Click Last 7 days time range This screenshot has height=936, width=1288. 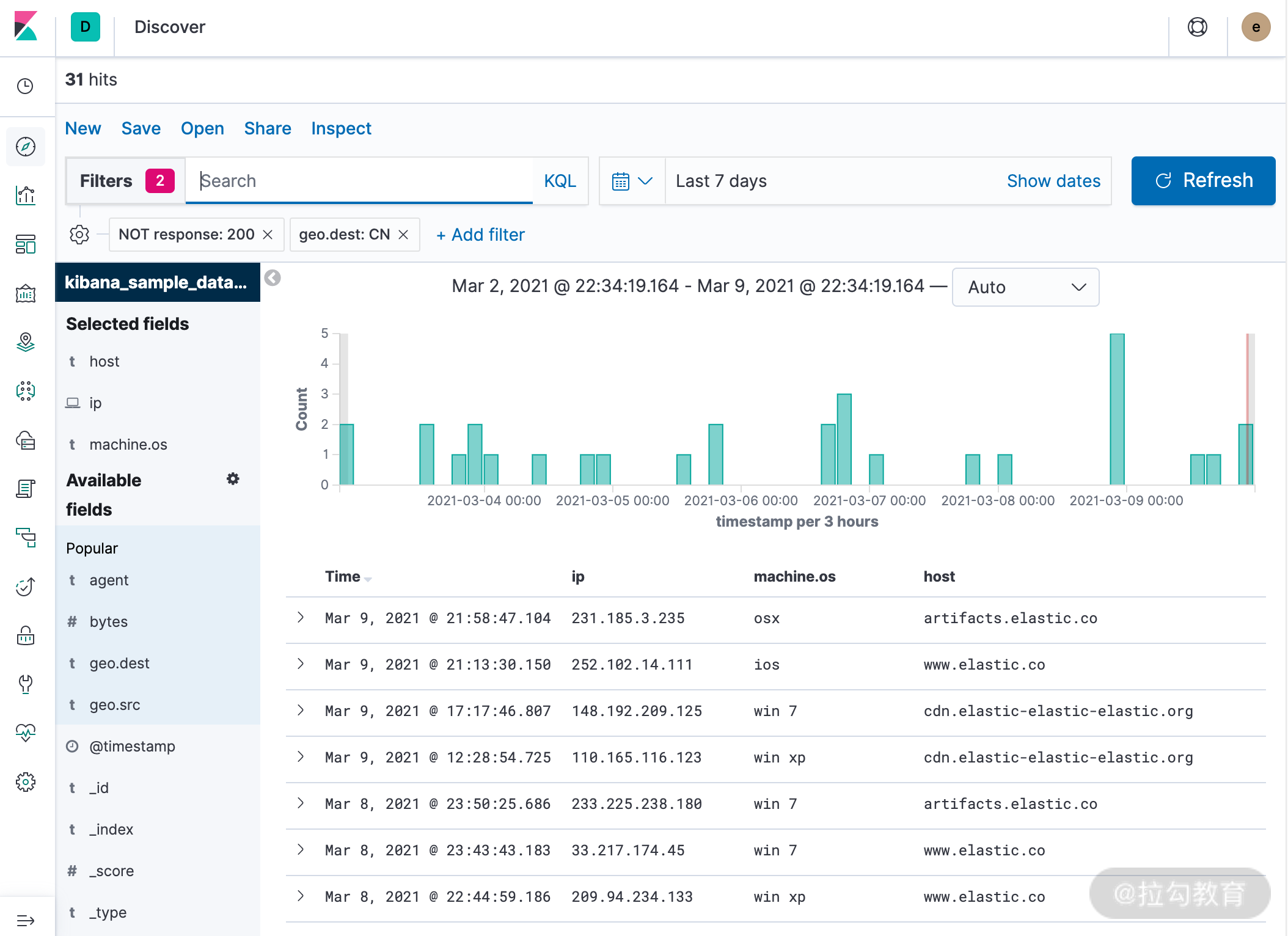[x=721, y=181]
